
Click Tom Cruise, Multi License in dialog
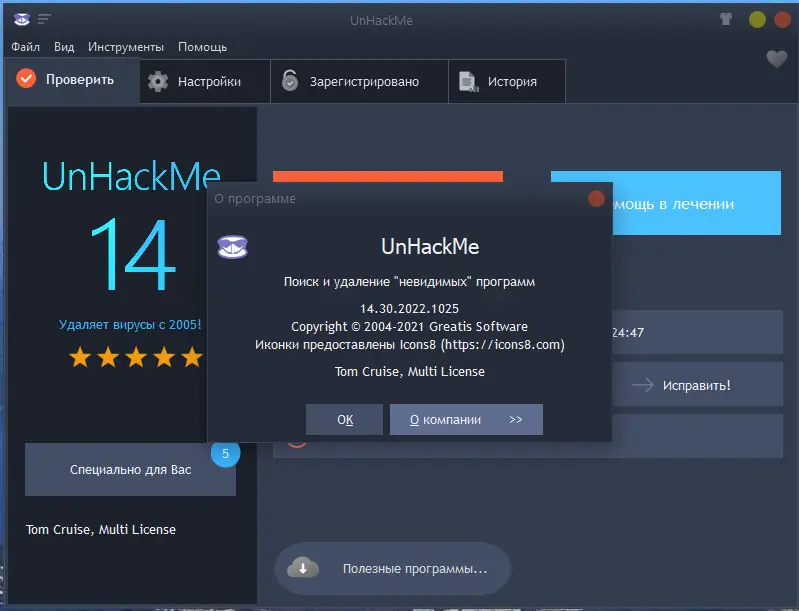tap(410, 371)
